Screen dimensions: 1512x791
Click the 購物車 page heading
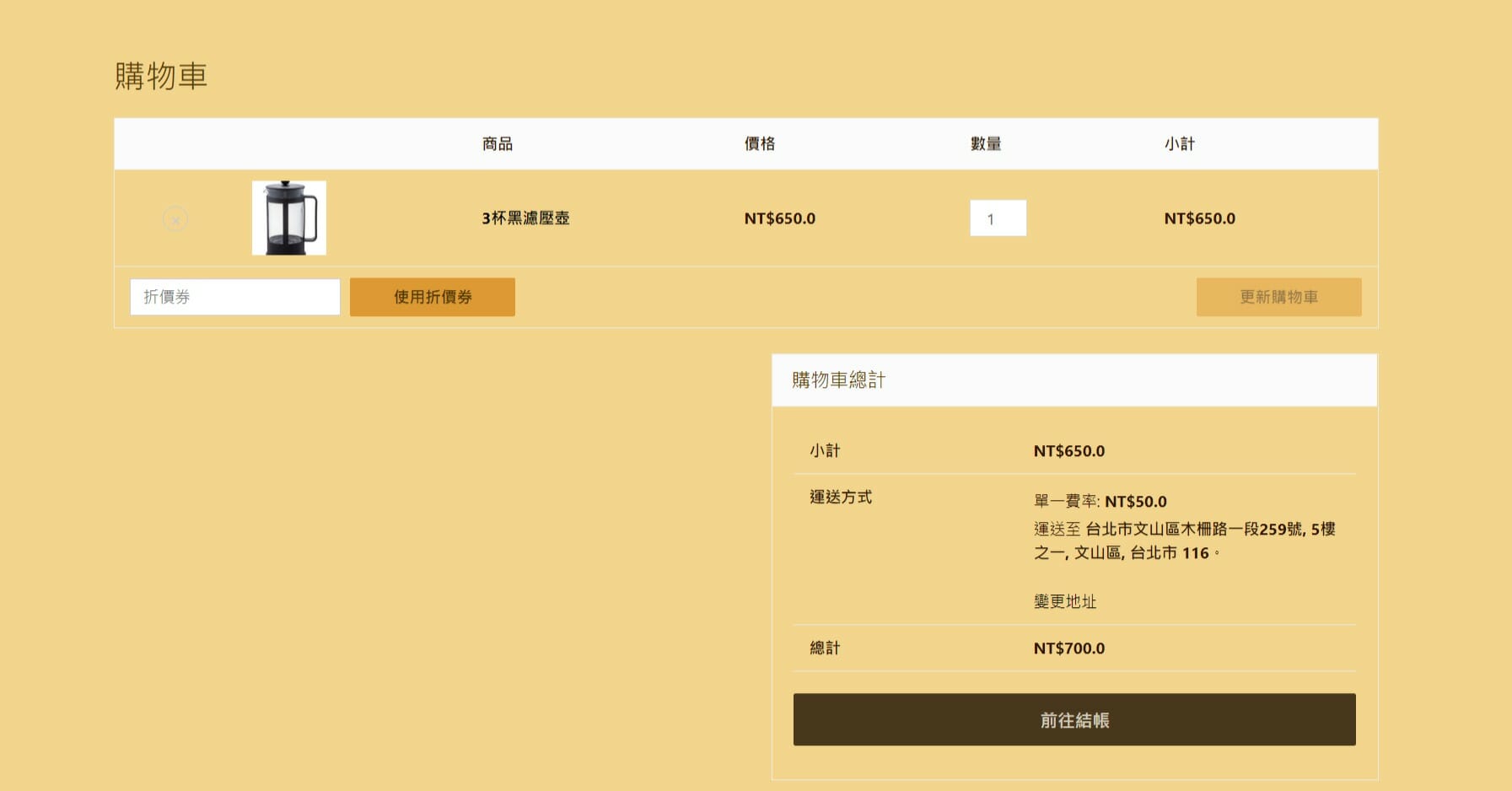pos(161,76)
